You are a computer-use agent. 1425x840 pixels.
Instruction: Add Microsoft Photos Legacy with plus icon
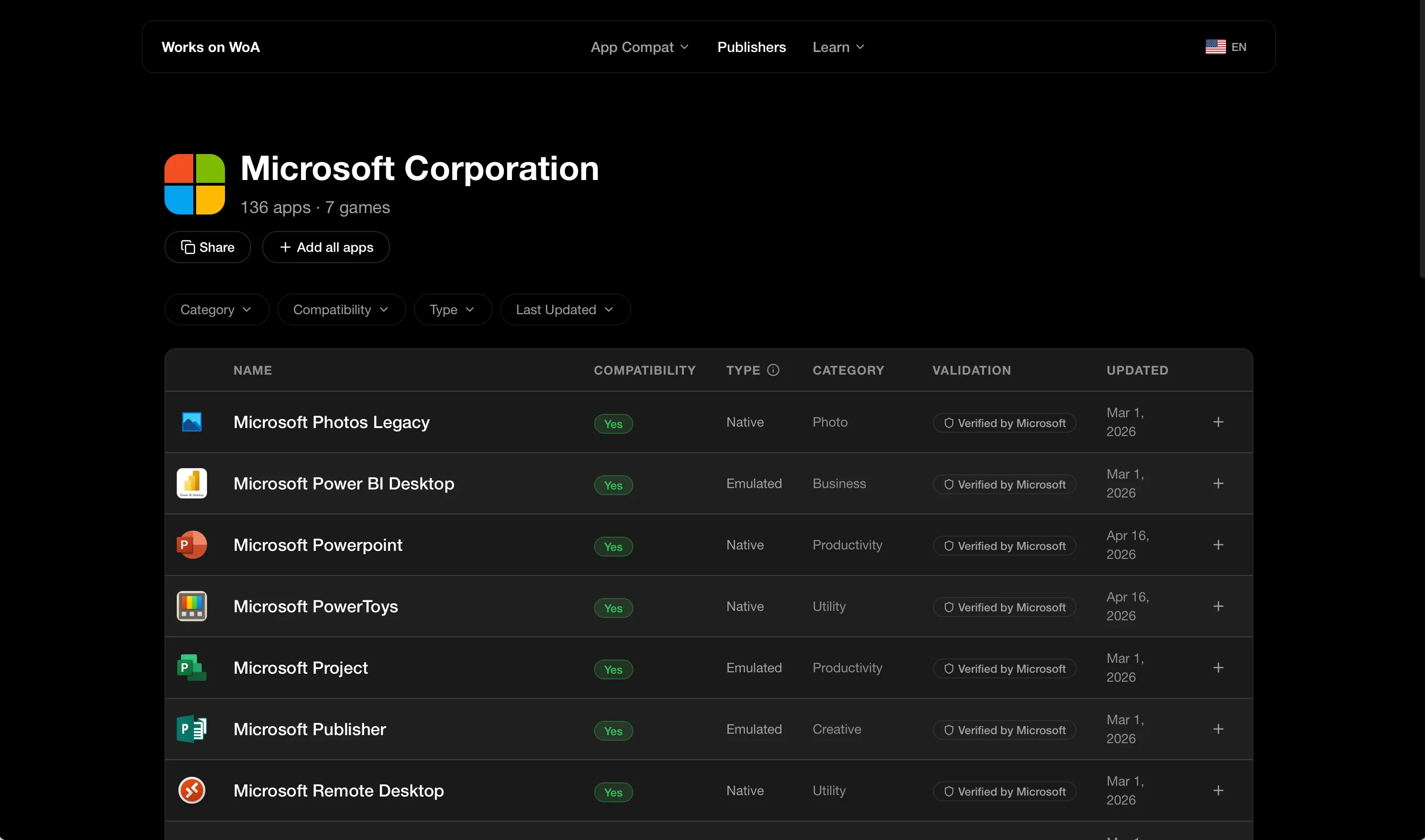1218,422
